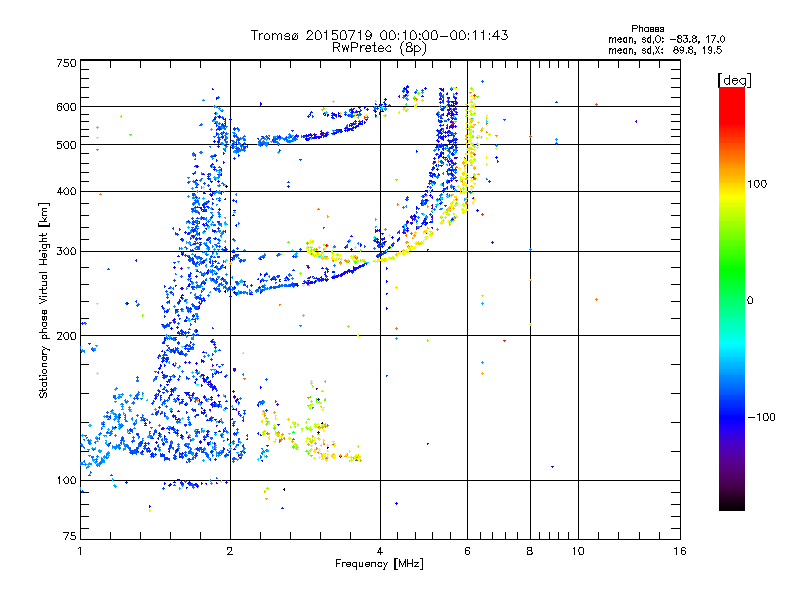Click the x-axis tick label '4'
The width and height of the screenshot is (800, 600).
[380, 551]
